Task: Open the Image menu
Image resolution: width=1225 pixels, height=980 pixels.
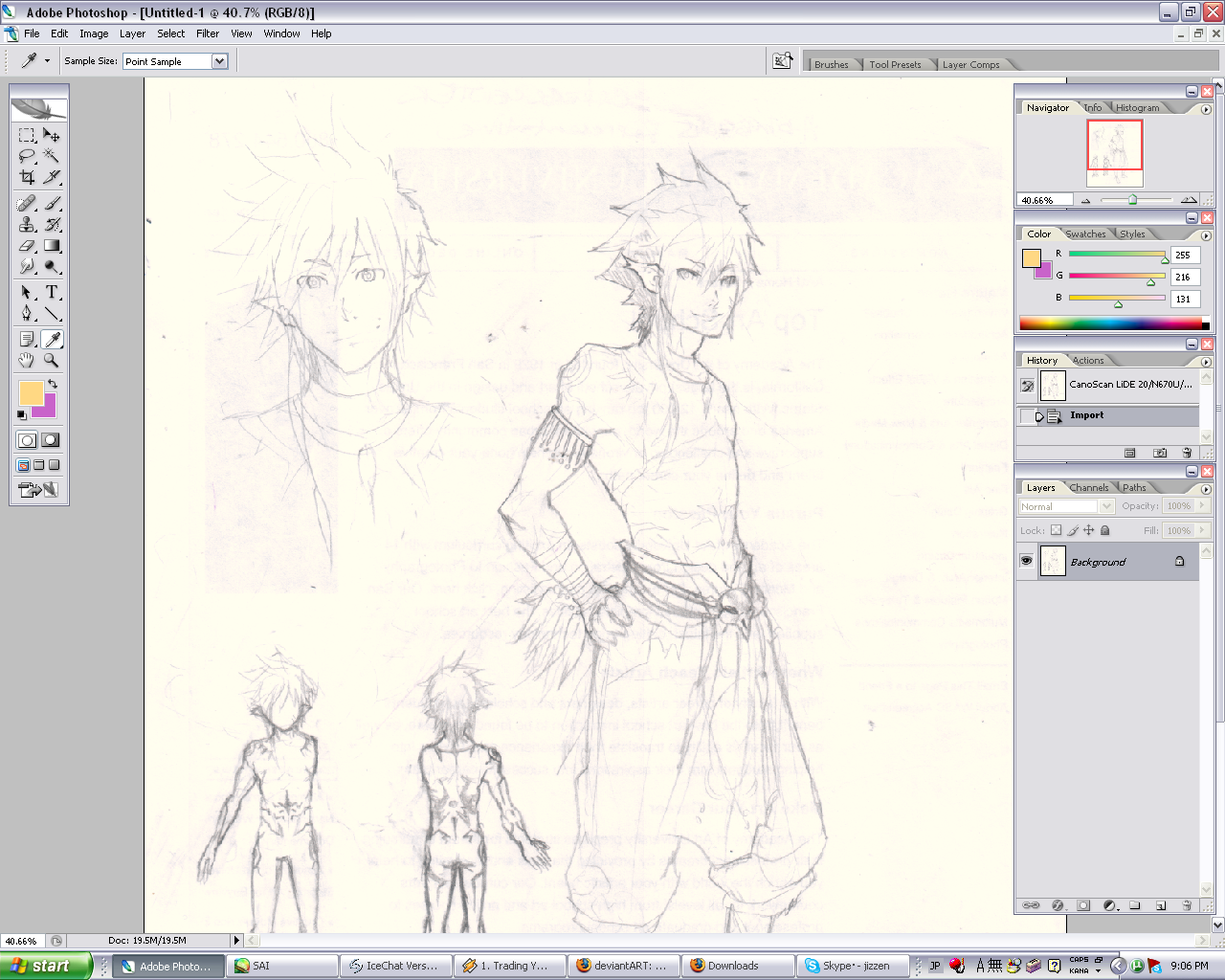Action: [x=94, y=33]
